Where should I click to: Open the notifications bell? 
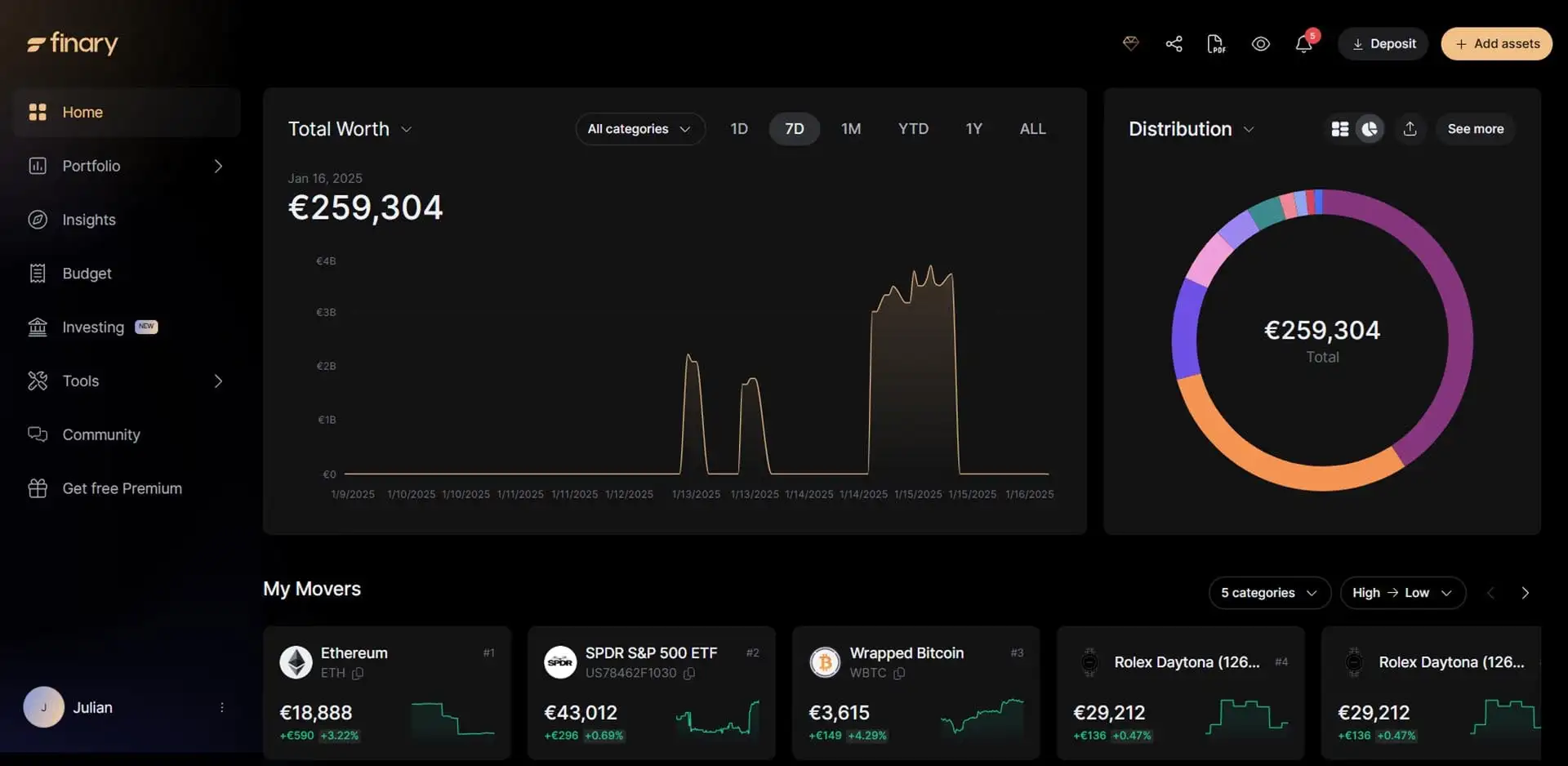pyautogui.click(x=1303, y=44)
